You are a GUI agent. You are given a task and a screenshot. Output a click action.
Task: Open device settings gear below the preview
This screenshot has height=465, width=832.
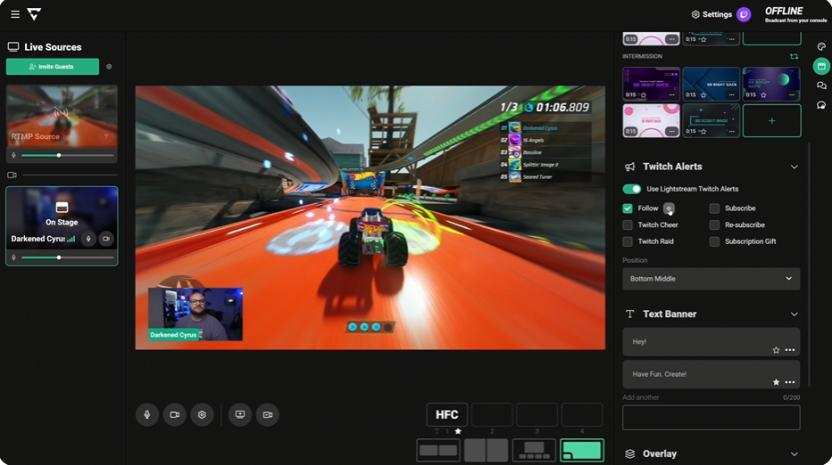(x=202, y=415)
